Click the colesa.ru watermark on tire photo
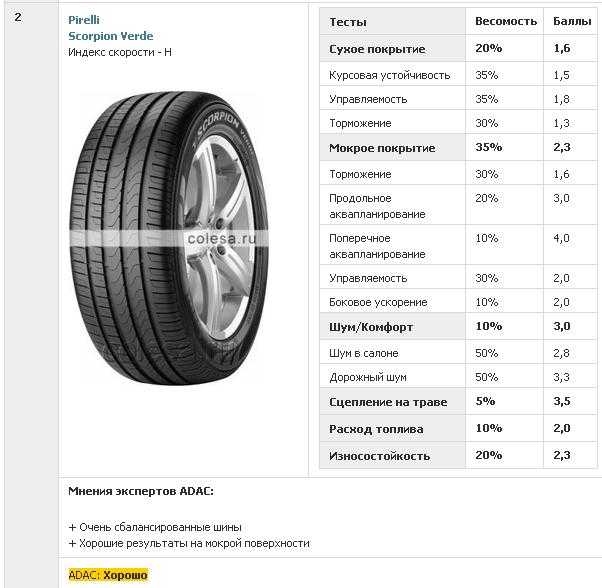The width and height of the screenshot is (602, 588). (x=221, y=239)
